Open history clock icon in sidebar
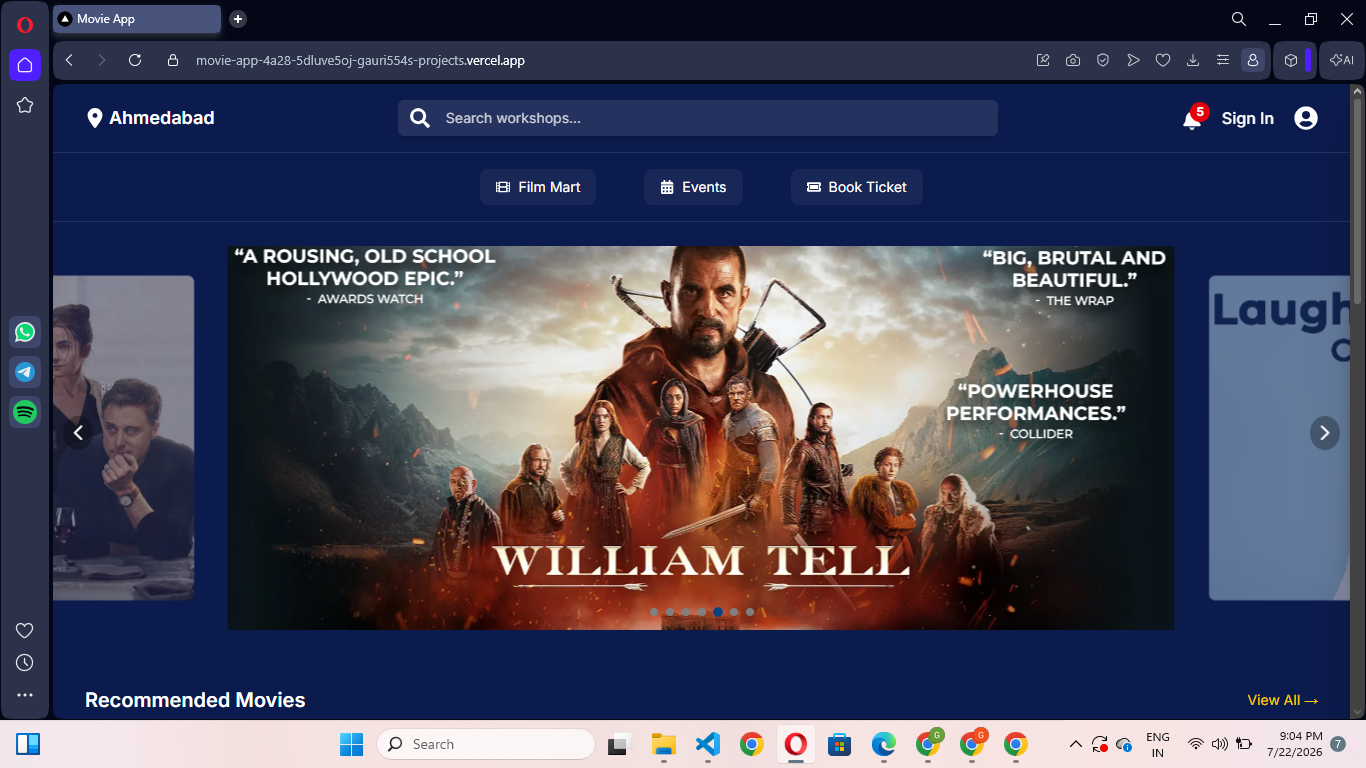The image size is (1366, 768). [x=25, y=663]
